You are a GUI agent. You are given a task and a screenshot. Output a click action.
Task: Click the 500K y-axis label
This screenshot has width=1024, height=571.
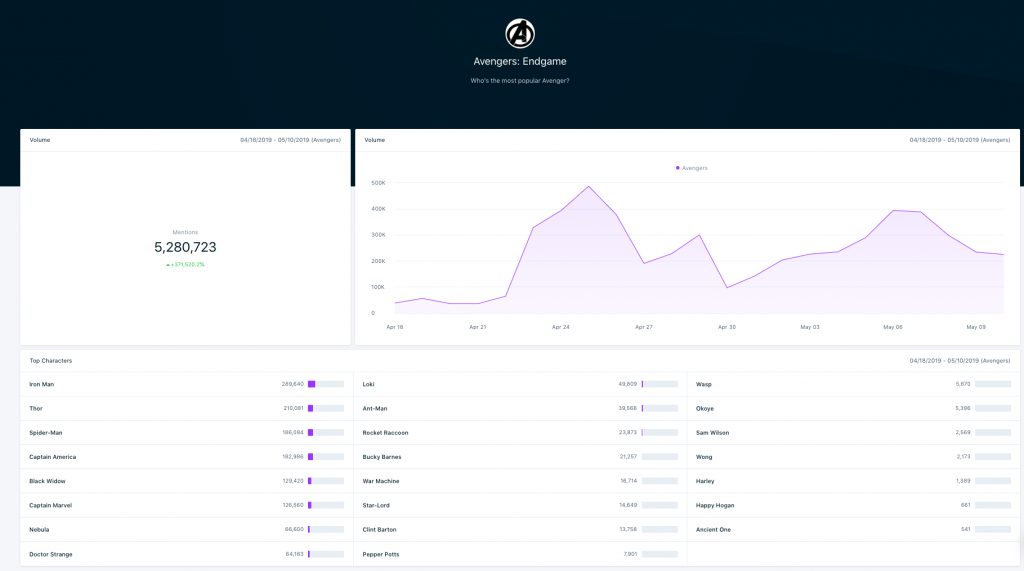[378, 183]
